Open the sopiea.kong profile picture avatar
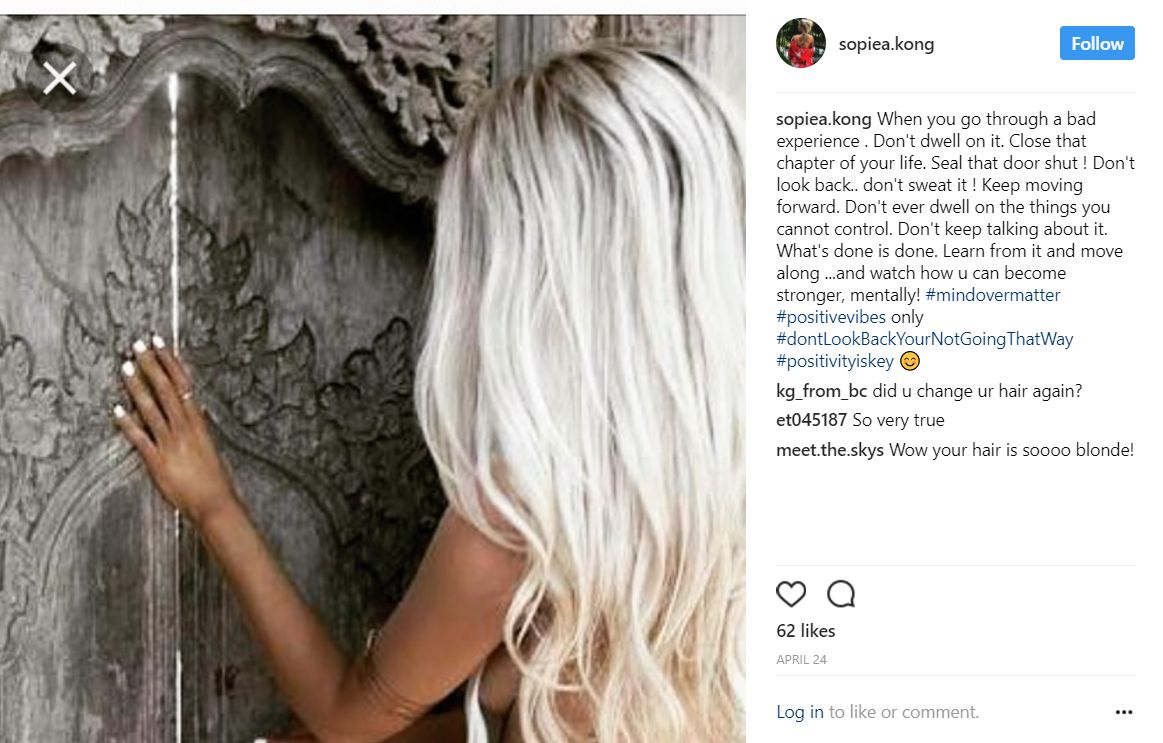The height and width of the screenshot is (743, 1163). [800, 43]
